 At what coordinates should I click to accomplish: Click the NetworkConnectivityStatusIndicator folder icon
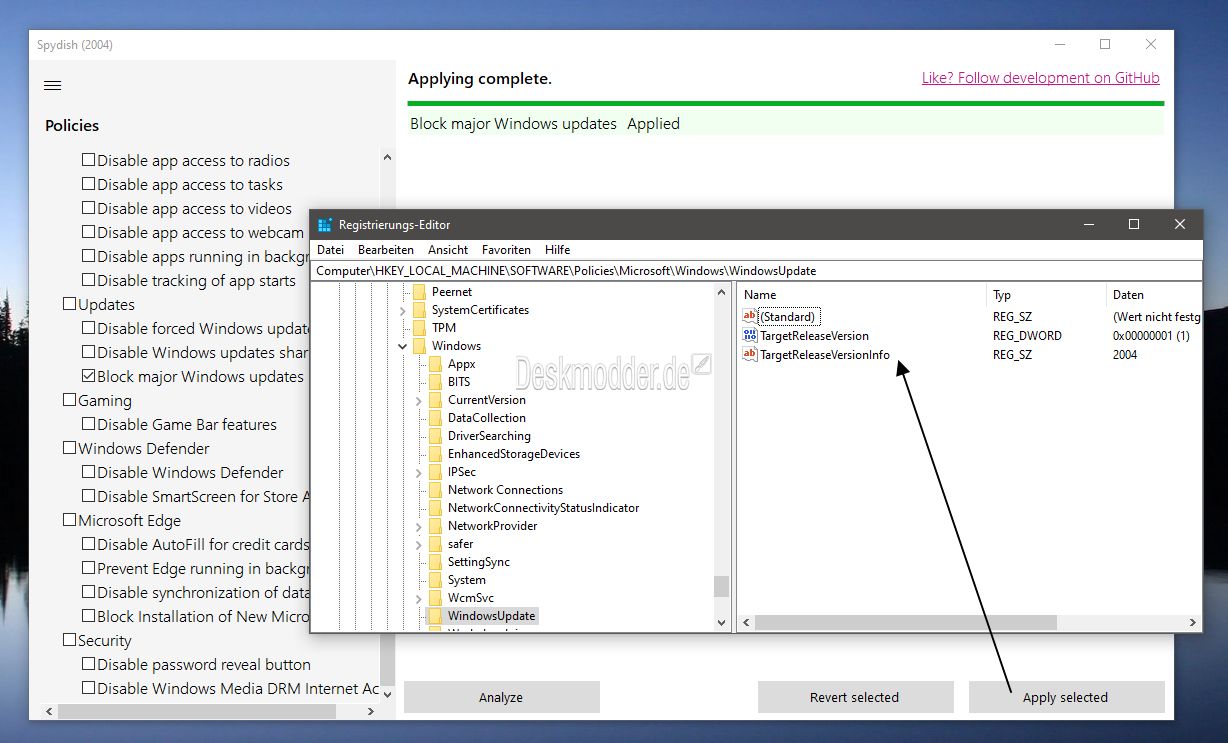pyautogui.click(x=435, y=508)
